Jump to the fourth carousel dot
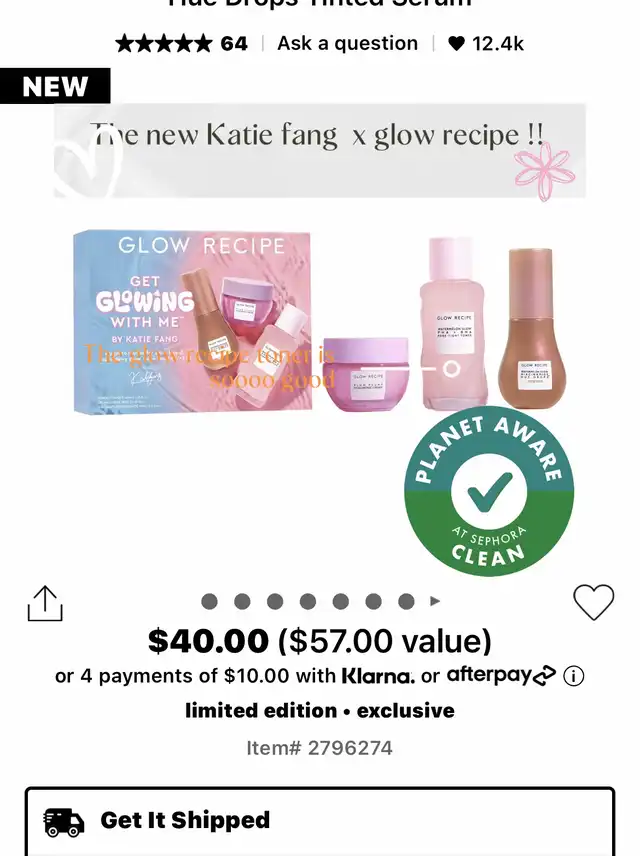The width and height of the screenshot is (640, 856). click(x=307, y=602)
